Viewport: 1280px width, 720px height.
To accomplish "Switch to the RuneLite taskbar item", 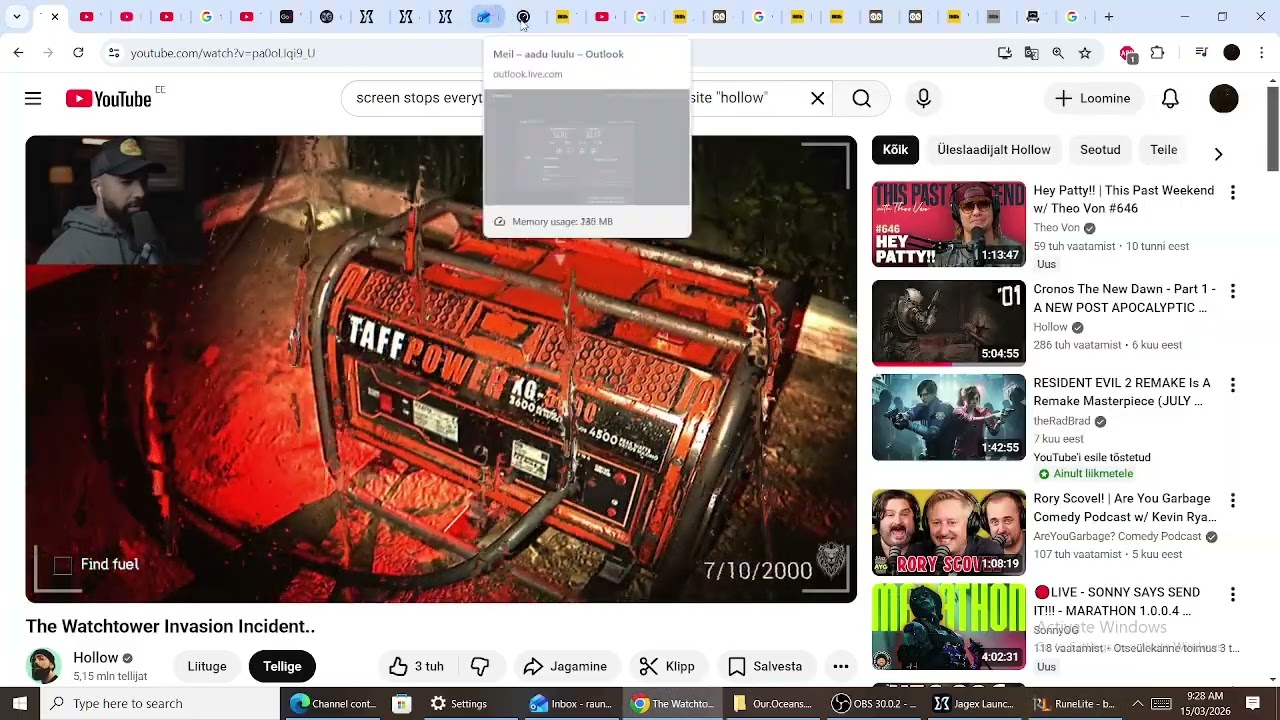I will [x=1076, y=703].
